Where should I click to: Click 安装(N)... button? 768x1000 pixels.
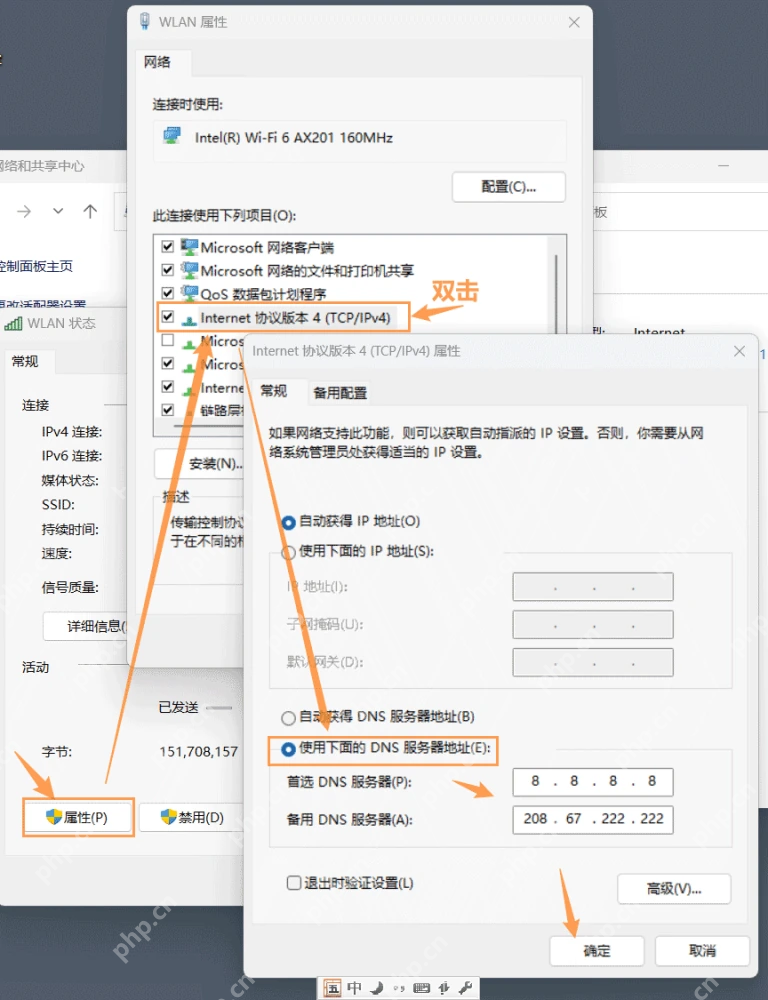pyautogui.click(x=199, y=464)
